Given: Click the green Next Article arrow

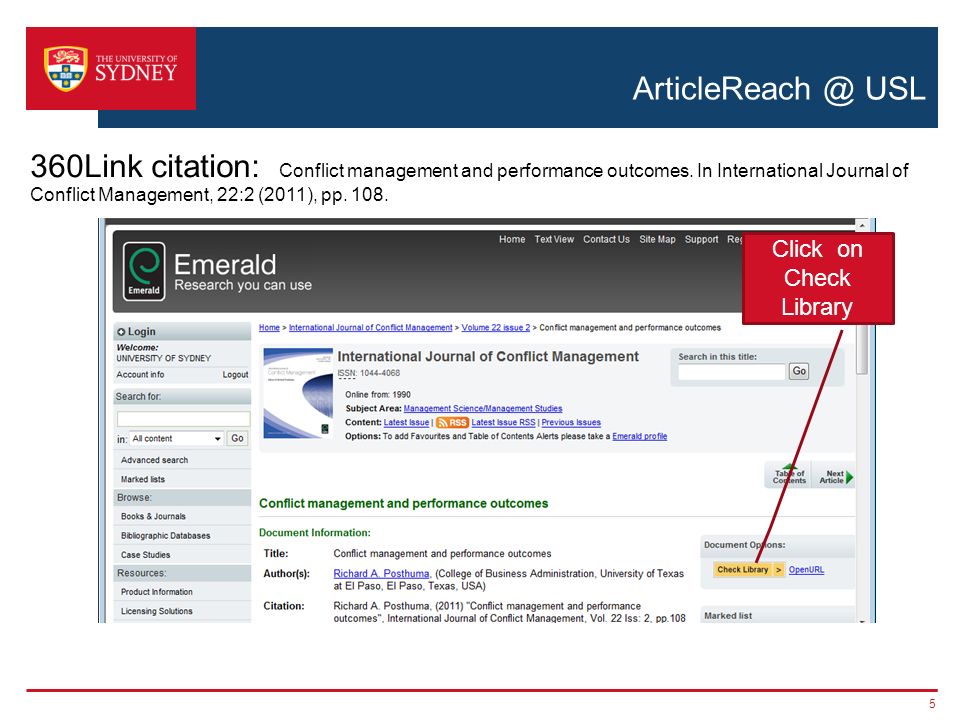Looking at the screenshot, I should tap(849, 477).
